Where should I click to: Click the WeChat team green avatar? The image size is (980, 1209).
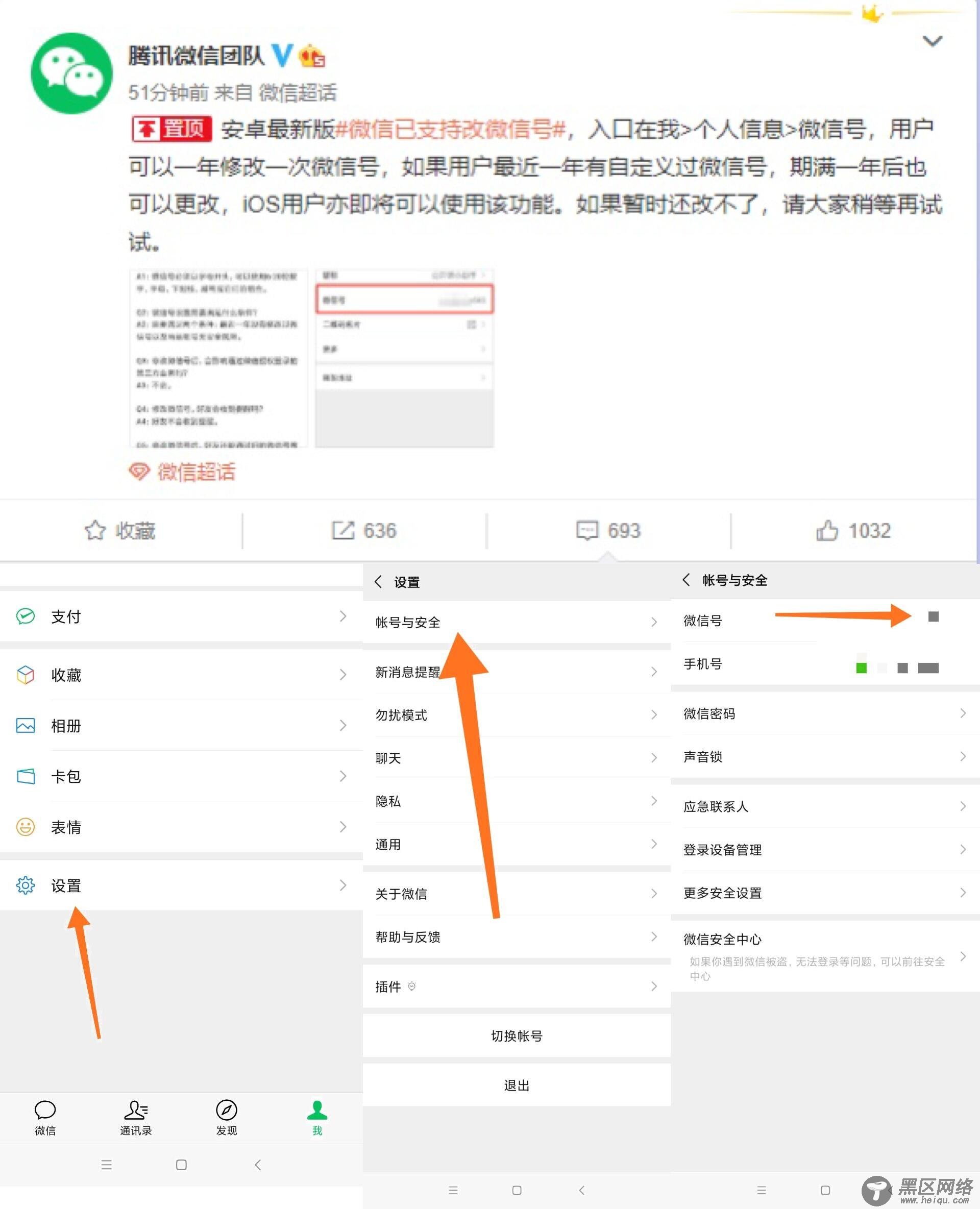71,73
